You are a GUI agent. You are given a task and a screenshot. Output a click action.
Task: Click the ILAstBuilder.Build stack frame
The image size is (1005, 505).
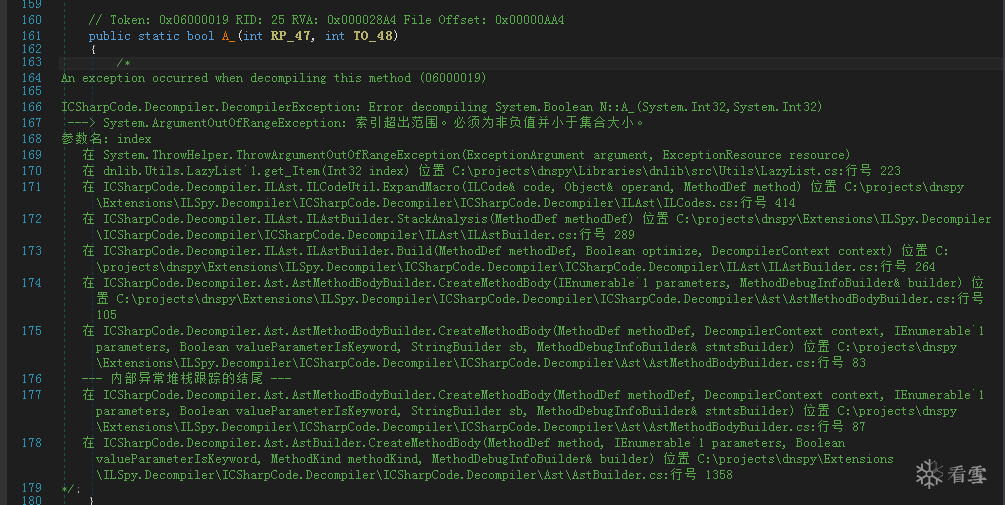[x=515, y=259]
